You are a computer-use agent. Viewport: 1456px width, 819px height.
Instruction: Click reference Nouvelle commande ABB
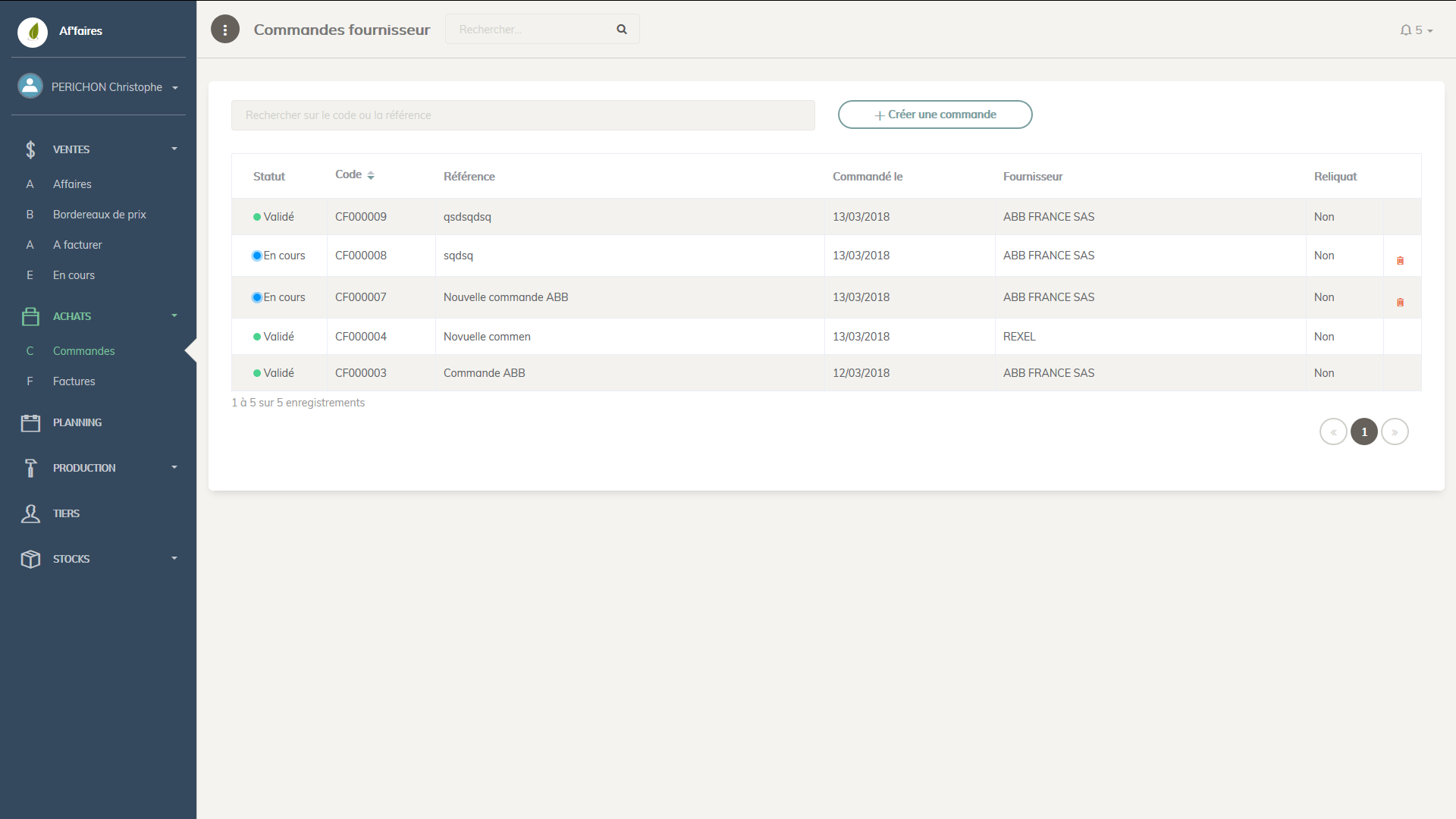506,297
